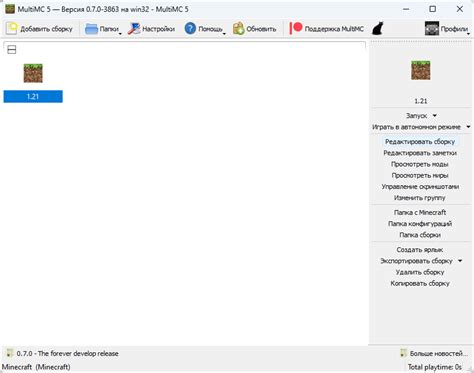This screenshot has width=474, height=373.
Task: Expand the Запуск launch dropdown arrow
Action: point(435,116)
